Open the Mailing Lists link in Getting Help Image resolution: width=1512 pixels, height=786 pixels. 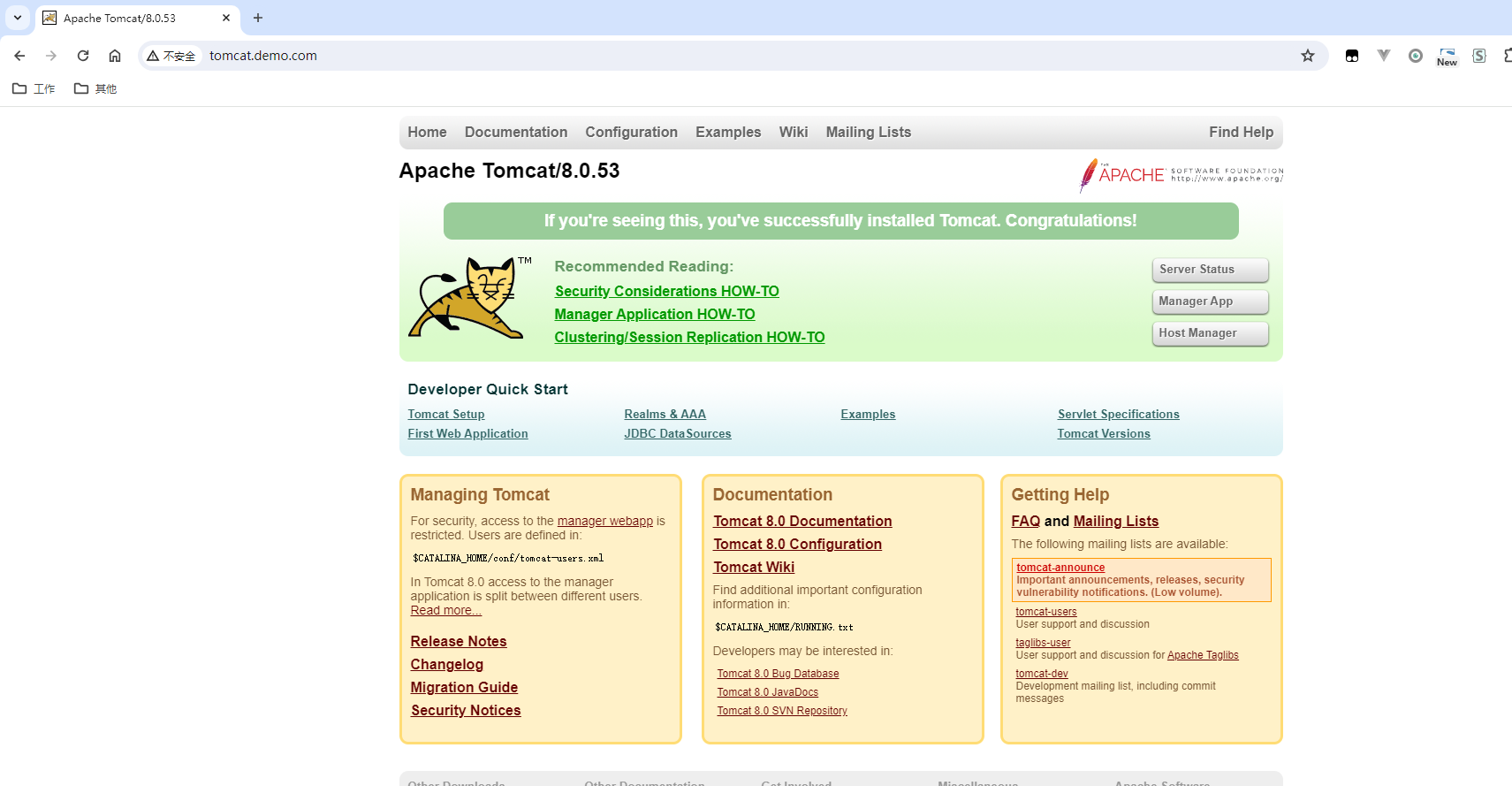tap(1116, 521)
